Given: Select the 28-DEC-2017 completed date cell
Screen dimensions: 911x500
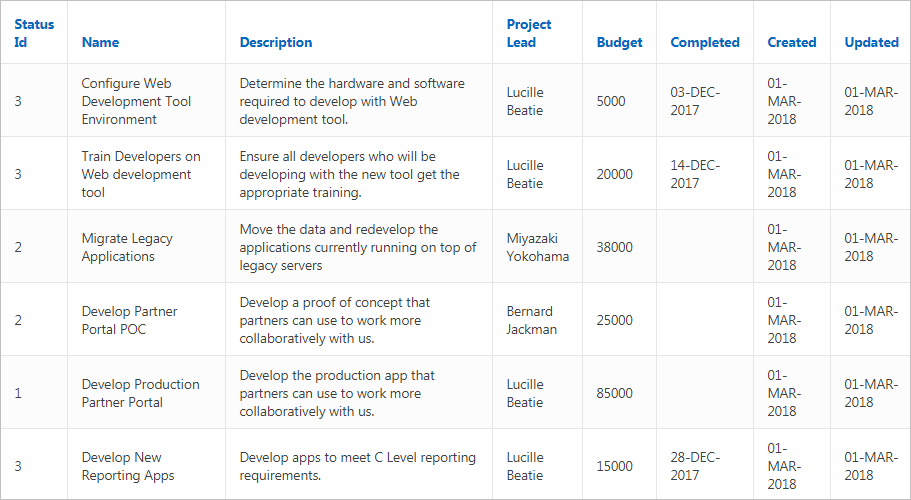Looking at the screenshot, I should point(695,466).
